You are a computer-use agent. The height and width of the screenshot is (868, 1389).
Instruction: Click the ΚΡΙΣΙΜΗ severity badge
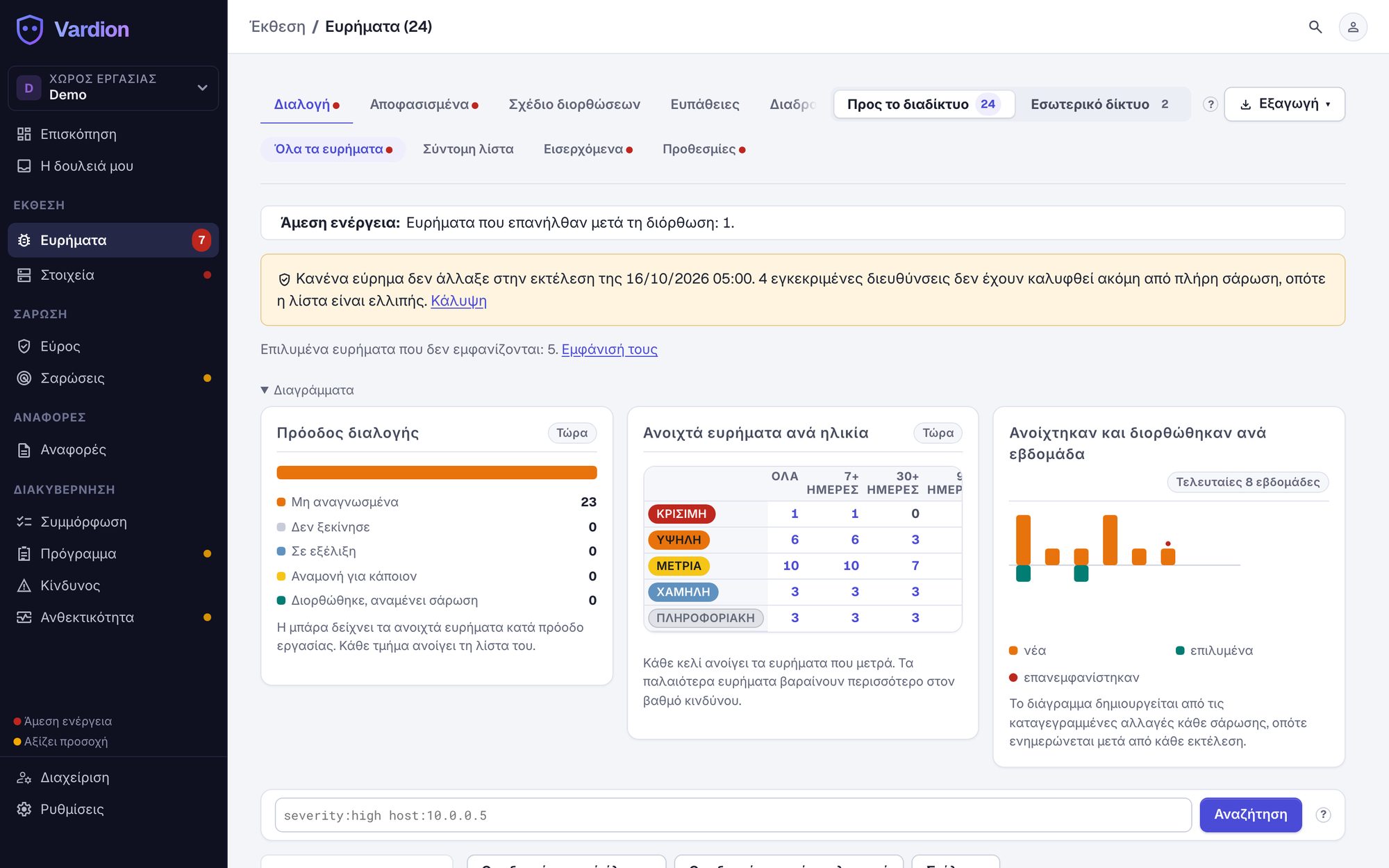[x=681, y=514]
